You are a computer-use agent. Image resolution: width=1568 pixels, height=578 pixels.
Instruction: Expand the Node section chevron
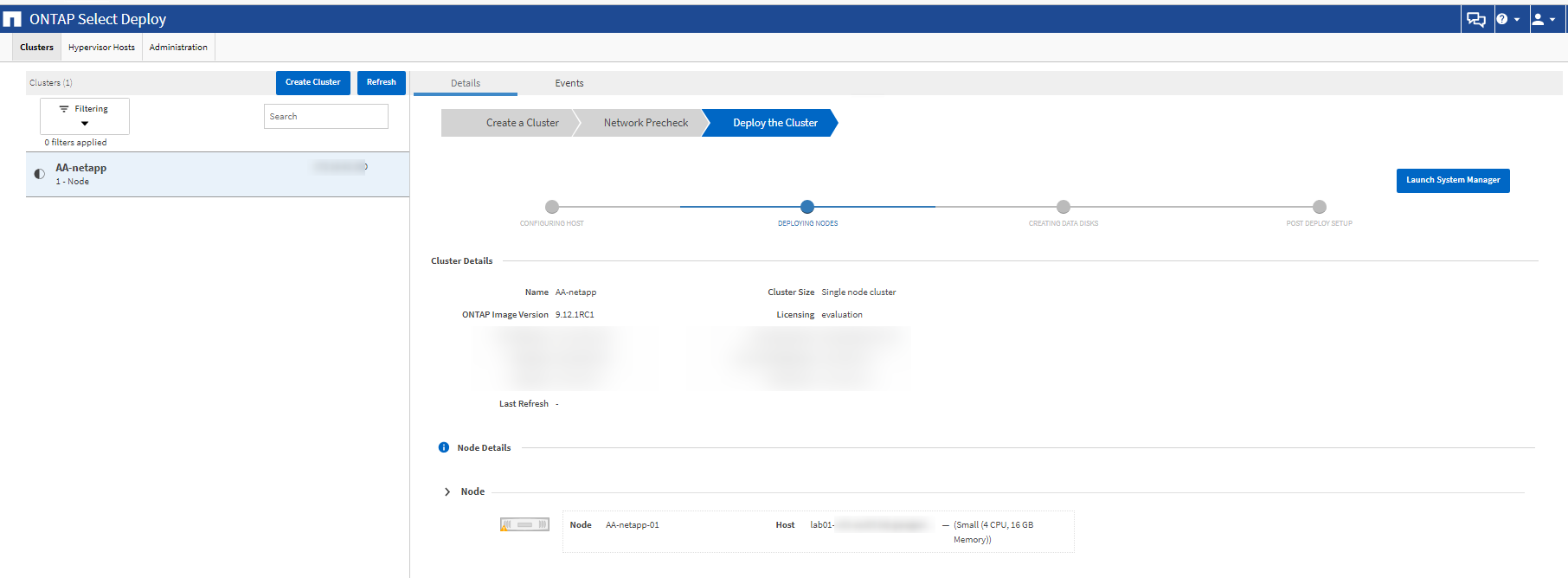pos(447,491)
